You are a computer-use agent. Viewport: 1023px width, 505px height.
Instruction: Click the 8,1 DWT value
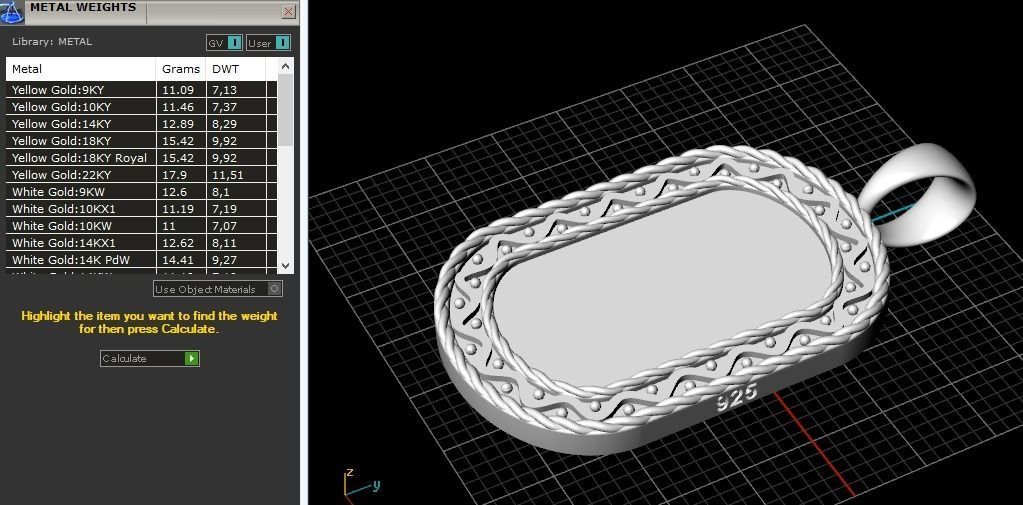pos(220,192)
